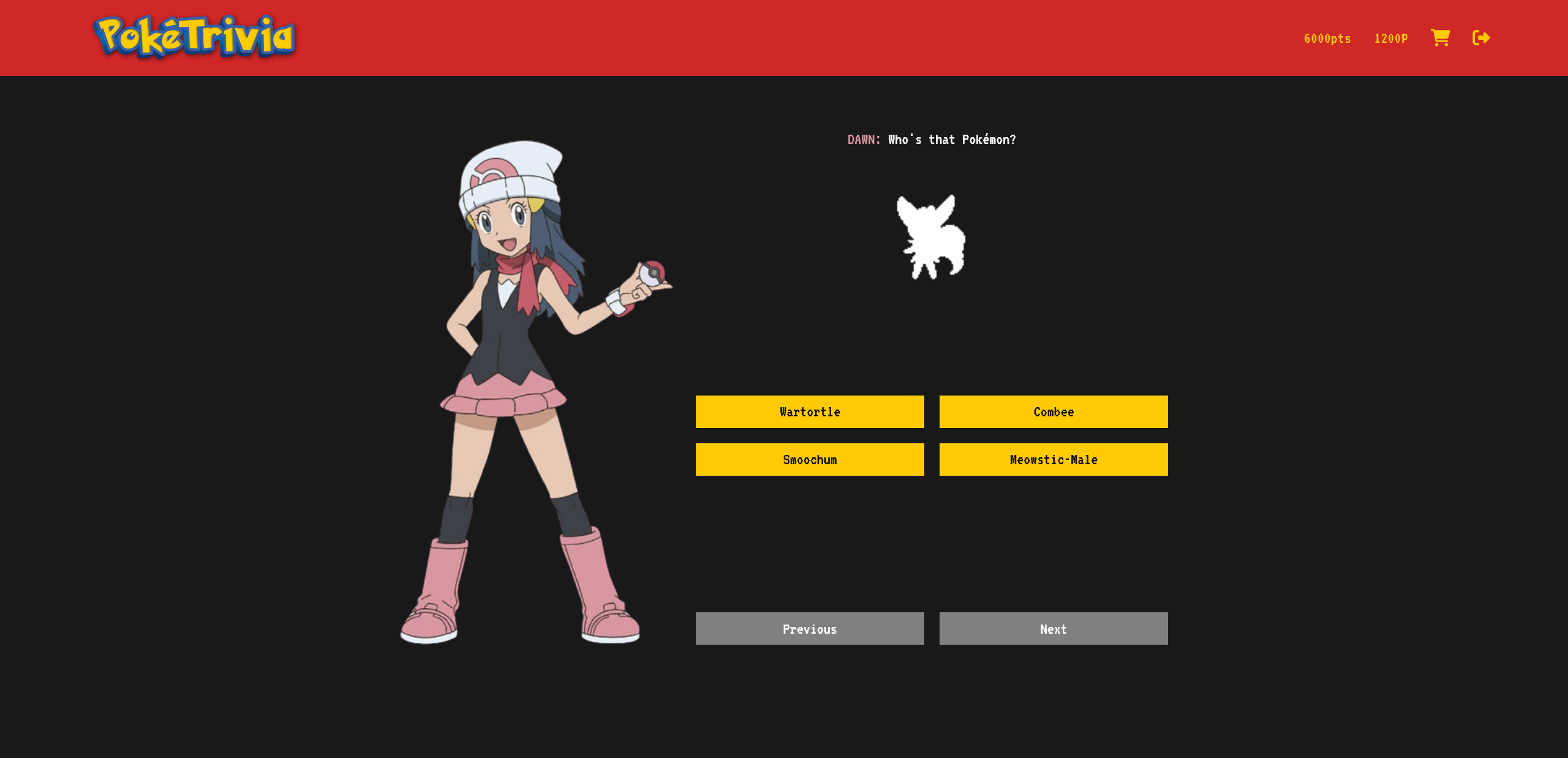
Task: Click the 6000pts score display
Action: pyautogui.click(x=1327, y=39)
